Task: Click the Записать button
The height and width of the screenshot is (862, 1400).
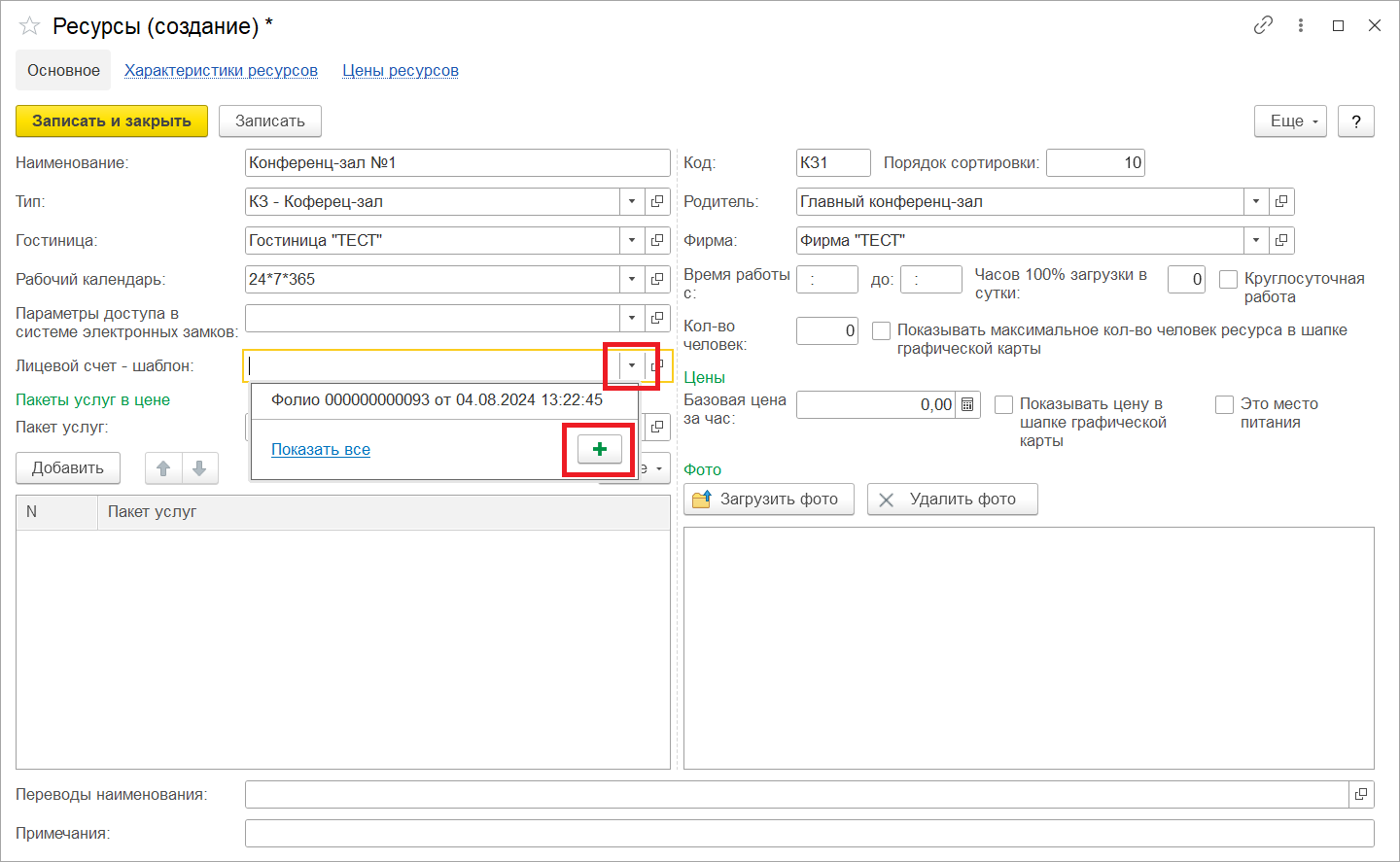Action: point(270,121)
